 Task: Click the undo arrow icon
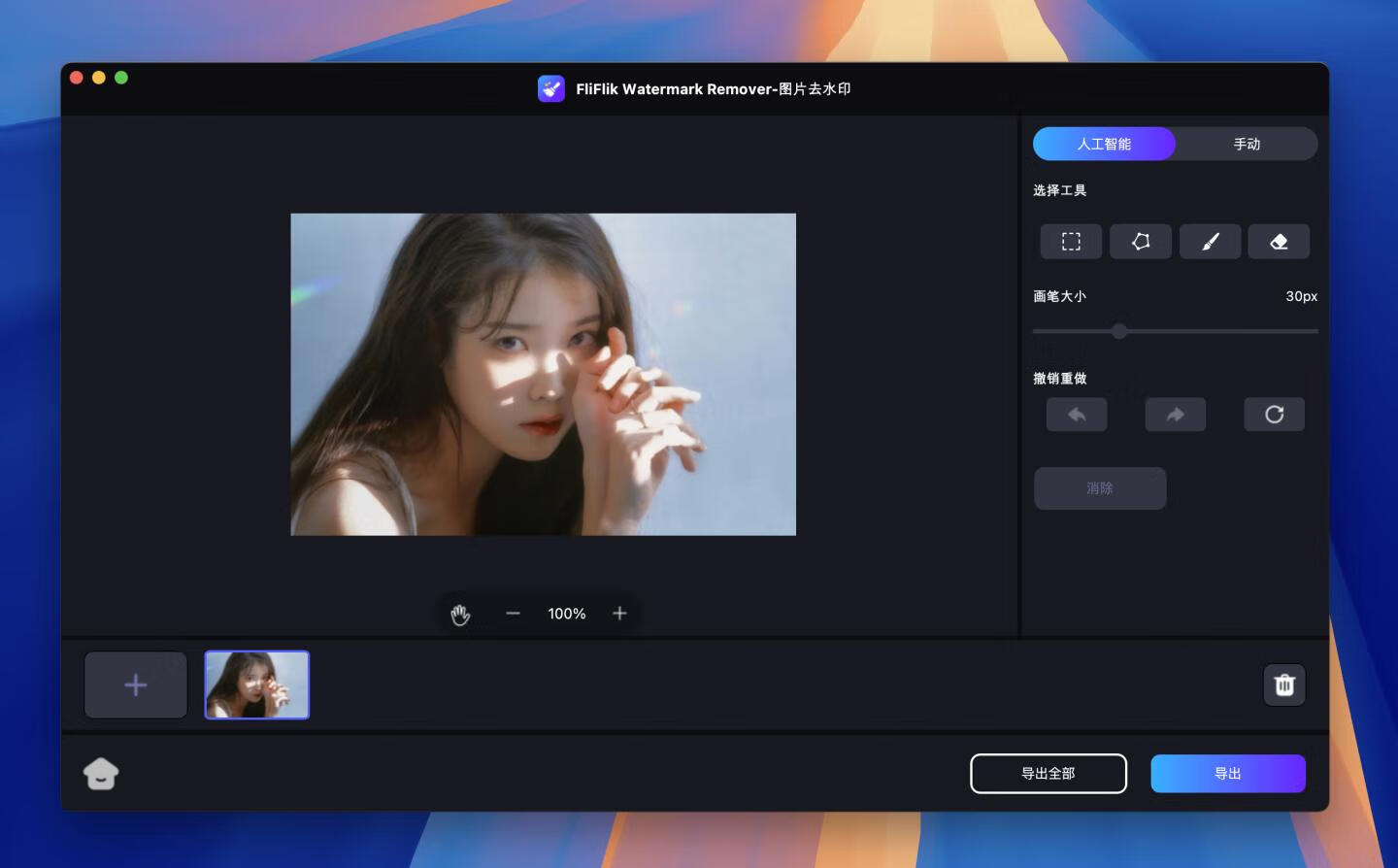[x=1077, y=414]
